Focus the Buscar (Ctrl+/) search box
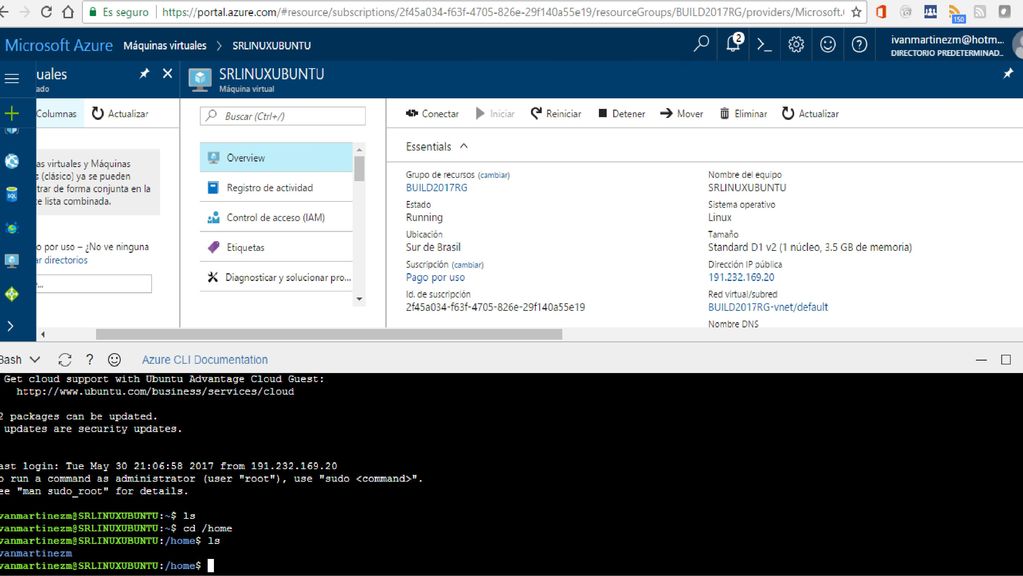Image resolution: width=1023 pixels, height=576 pixels. [282, 116]
